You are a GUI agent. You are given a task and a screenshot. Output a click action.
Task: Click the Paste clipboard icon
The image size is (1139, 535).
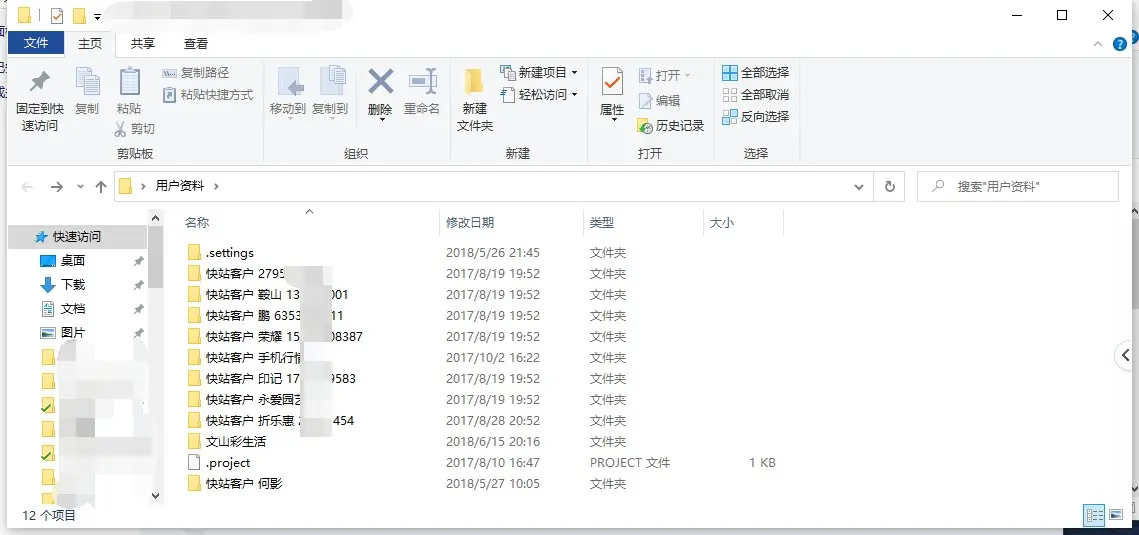pos(129,81)
